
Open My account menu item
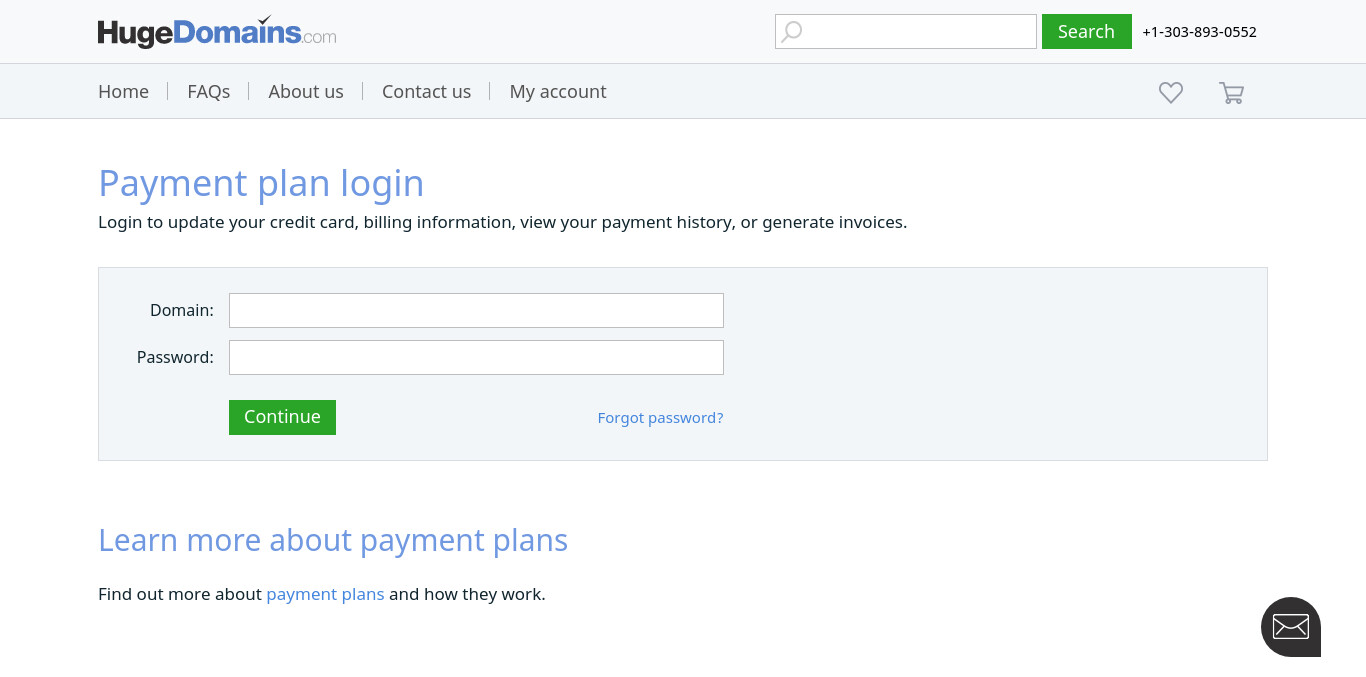pos(558,91)
